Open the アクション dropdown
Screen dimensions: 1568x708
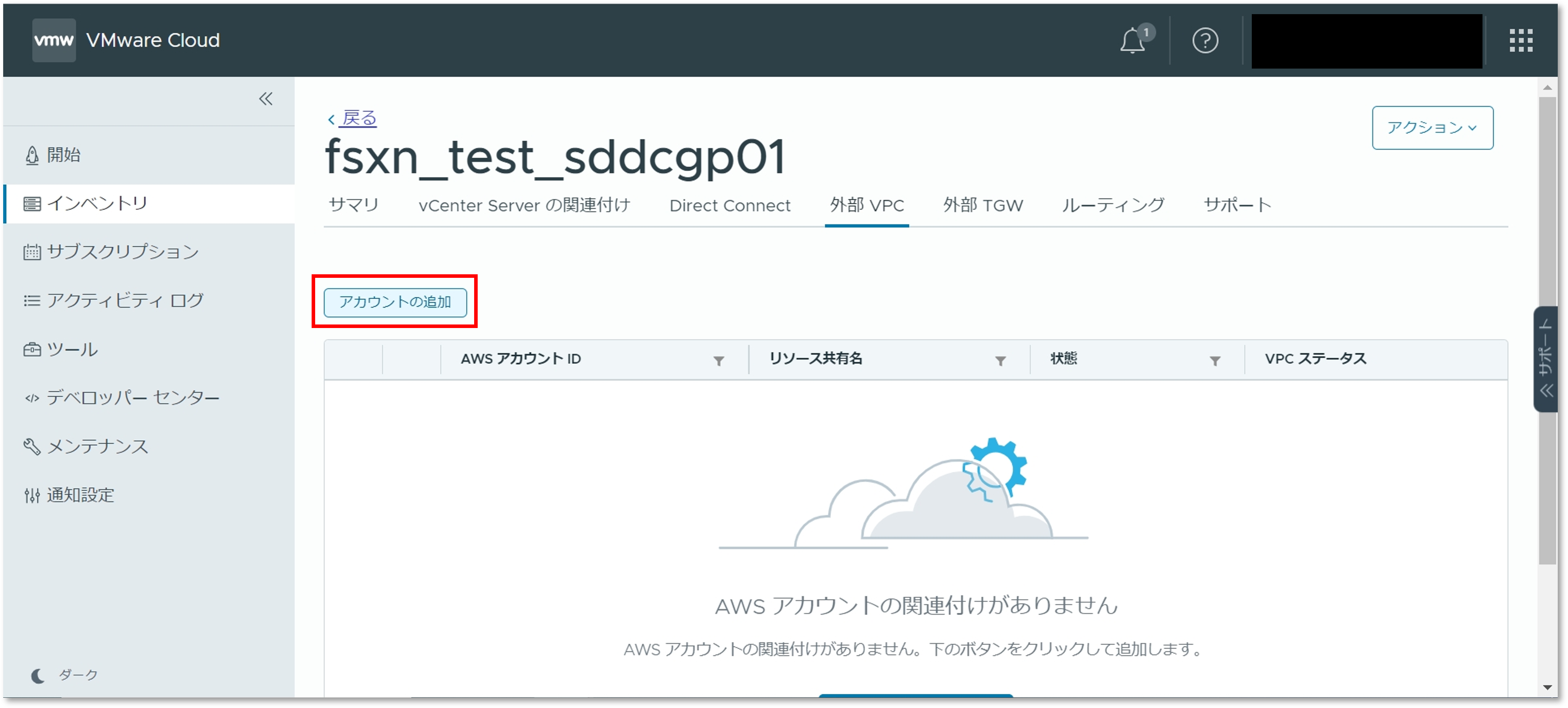click(x=1432, y=127)
